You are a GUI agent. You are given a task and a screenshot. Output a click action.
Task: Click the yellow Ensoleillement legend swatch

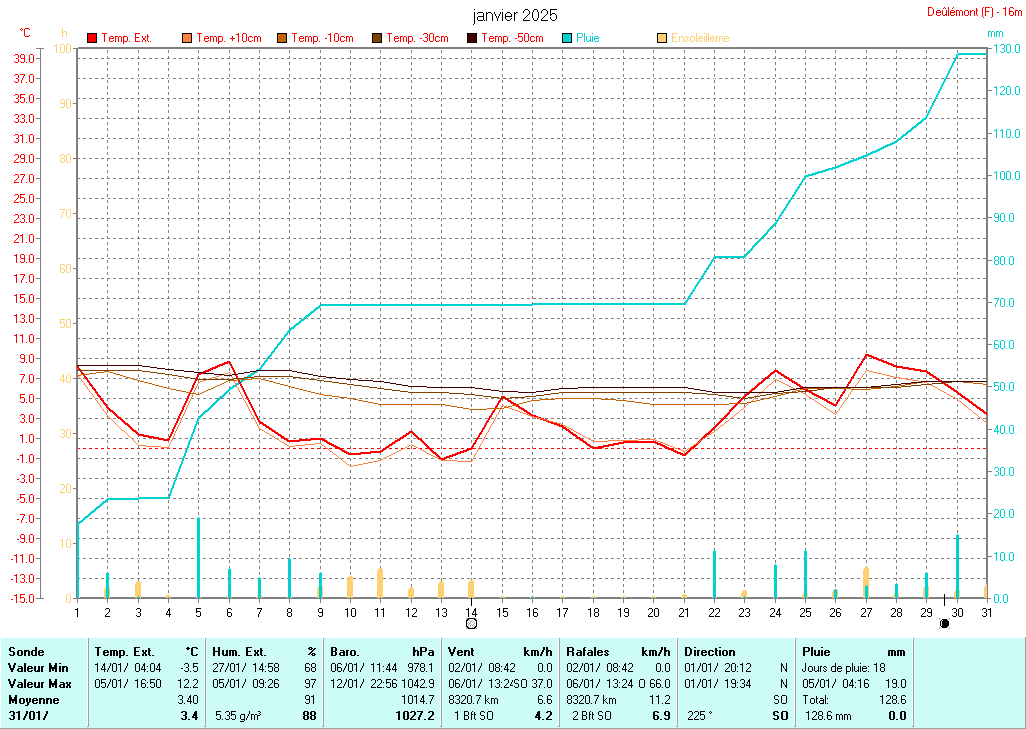tap(662, 38)
